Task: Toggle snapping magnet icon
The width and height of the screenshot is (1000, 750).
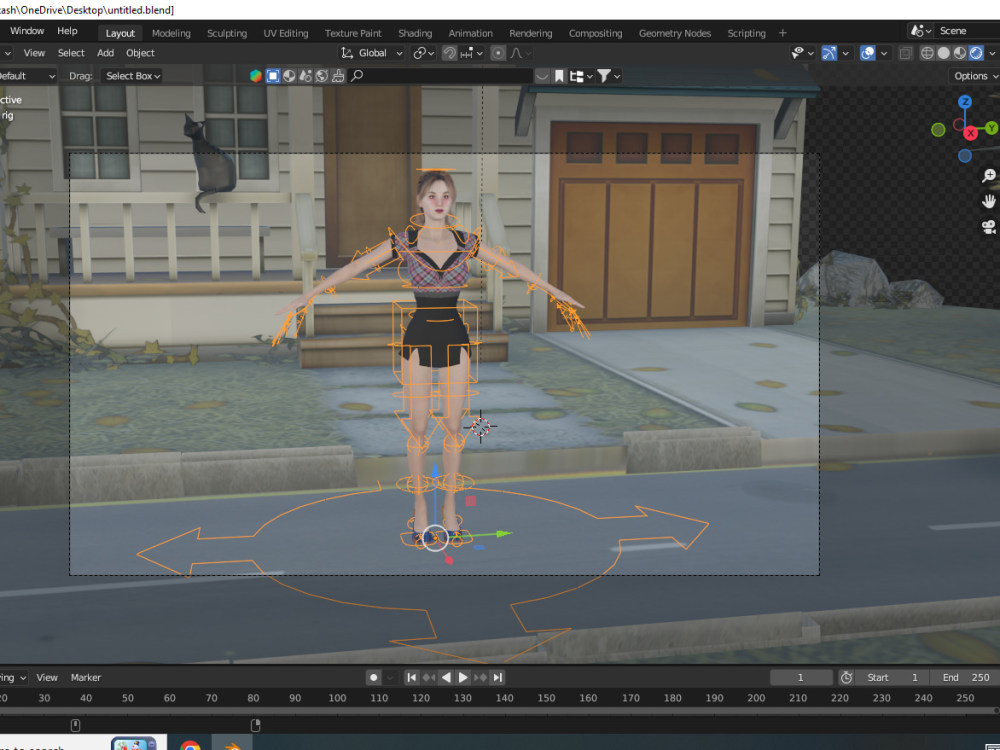Action: pos(450,53)
